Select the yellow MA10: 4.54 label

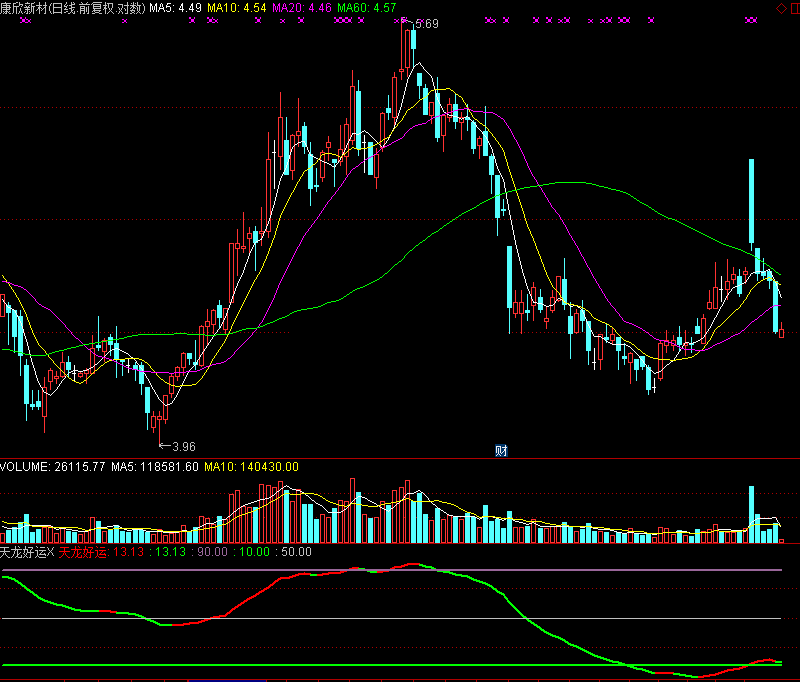click(237, 8)
